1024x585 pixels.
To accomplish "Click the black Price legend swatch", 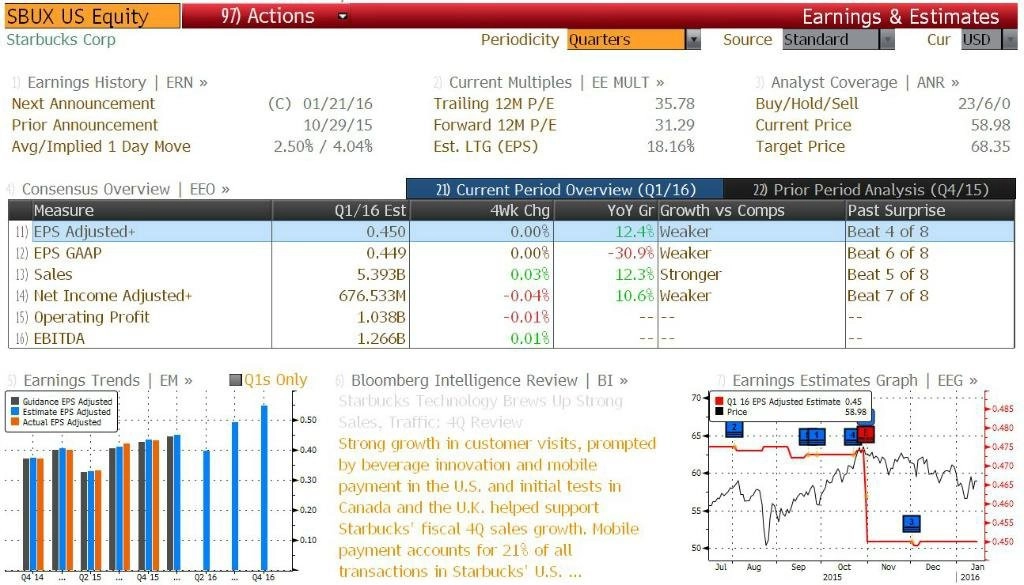I will click(x=719, y=412).
